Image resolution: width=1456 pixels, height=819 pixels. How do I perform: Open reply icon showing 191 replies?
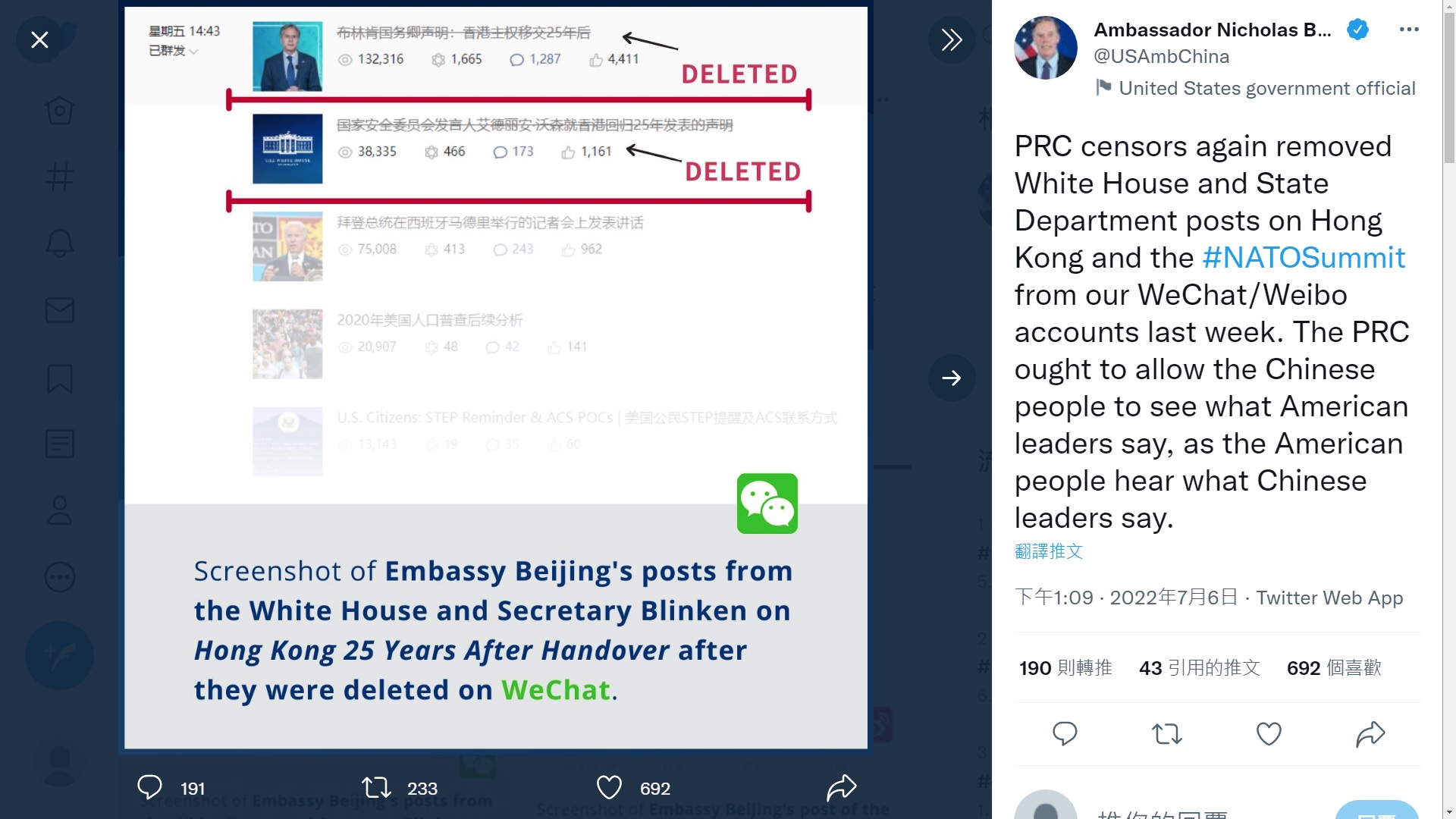point(149,788)
